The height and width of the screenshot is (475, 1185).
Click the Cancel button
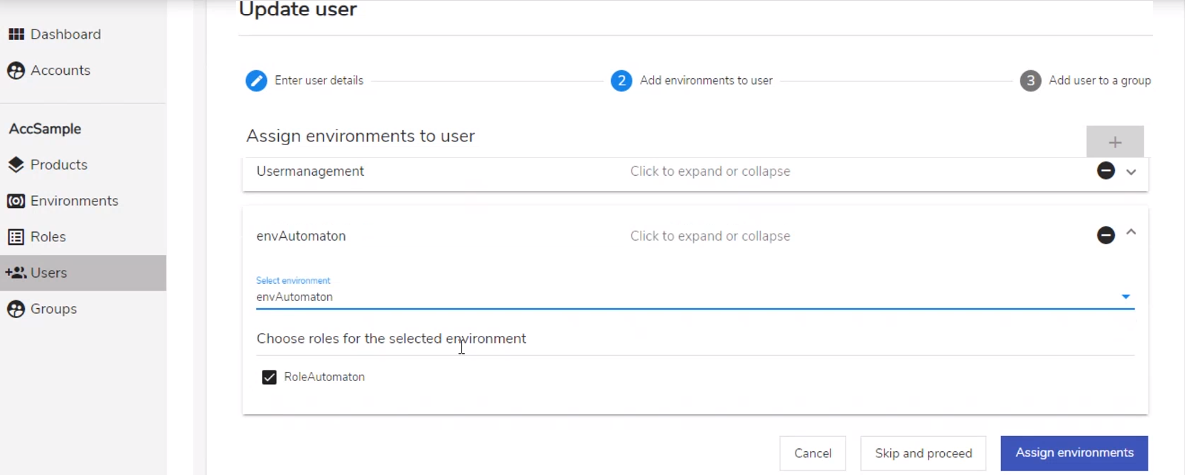(x=812, y=453)
